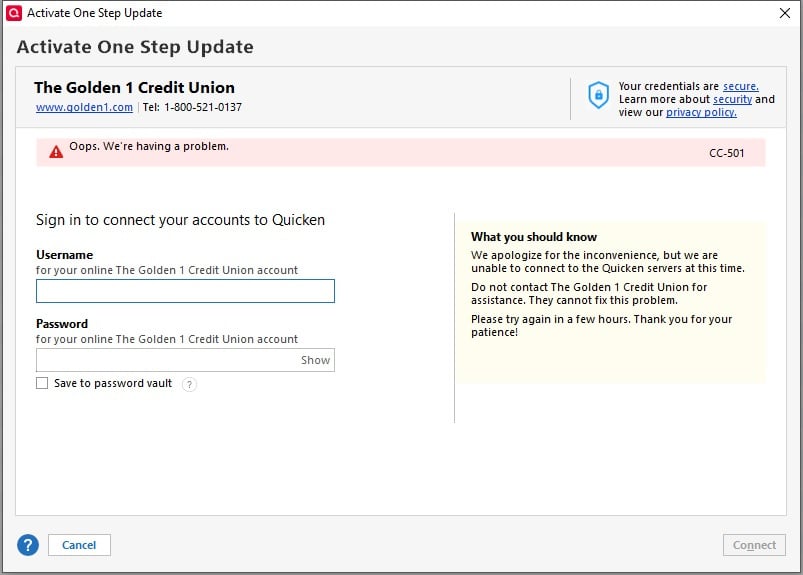Click 'The Golden 1 Credit Union' heading

134,88
